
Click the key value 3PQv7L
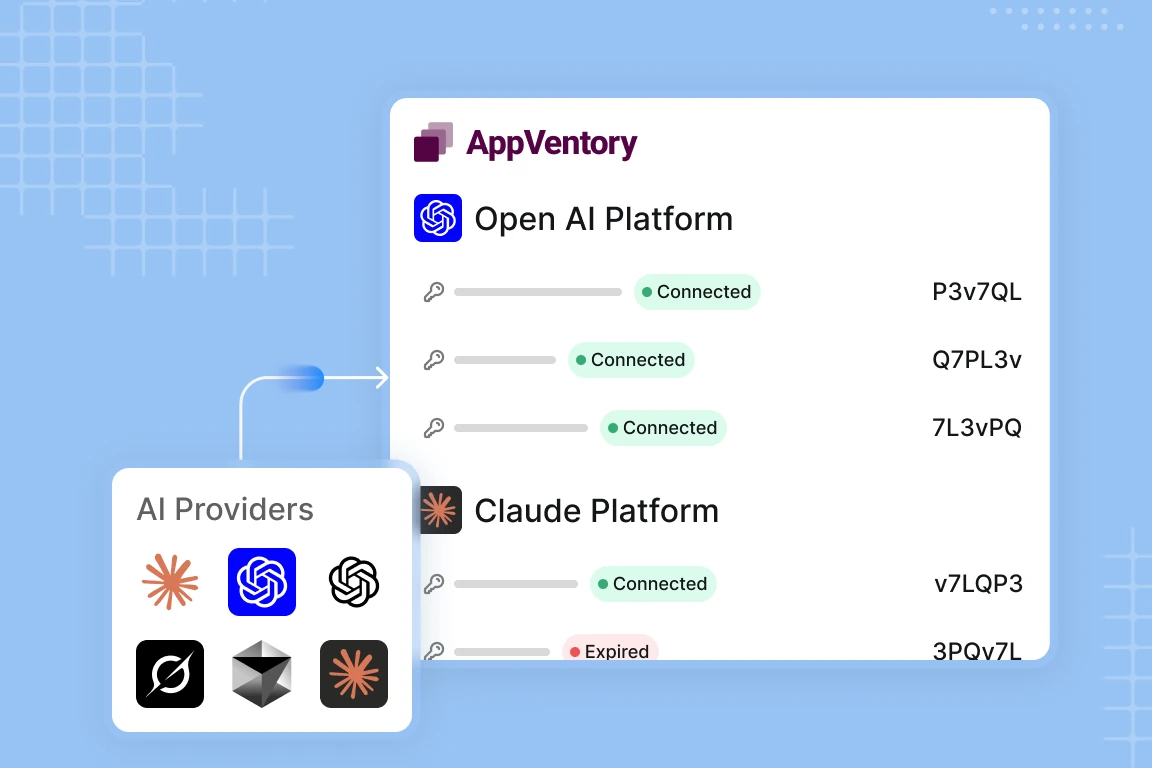(x=976, y=650)
